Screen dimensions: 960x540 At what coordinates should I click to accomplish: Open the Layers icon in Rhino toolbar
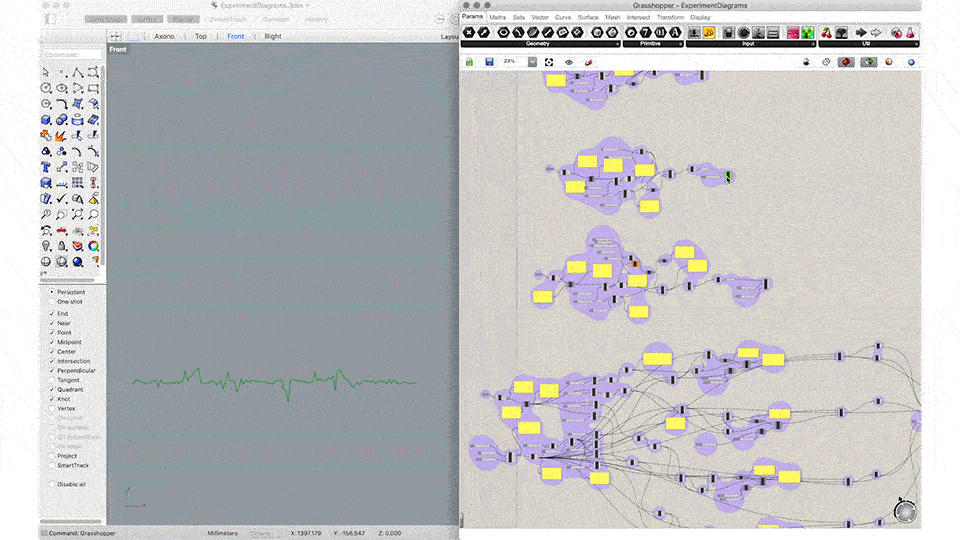pos(78,246)
